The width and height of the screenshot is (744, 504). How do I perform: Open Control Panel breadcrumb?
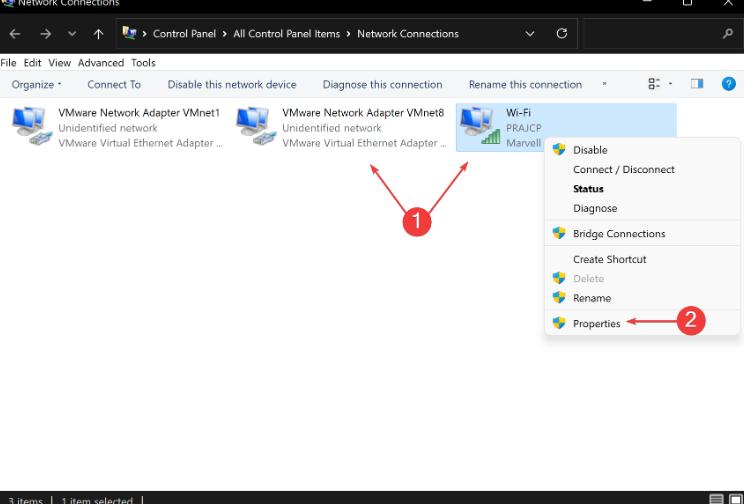(x=184, y=34)
